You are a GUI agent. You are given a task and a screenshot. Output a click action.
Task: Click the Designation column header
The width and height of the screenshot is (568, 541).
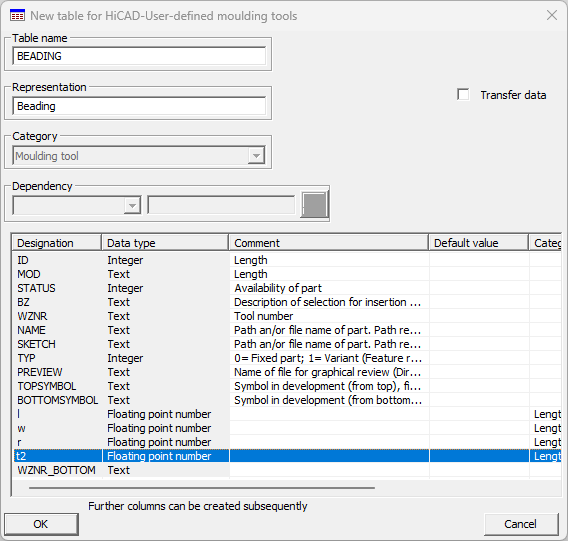point(57,243)
